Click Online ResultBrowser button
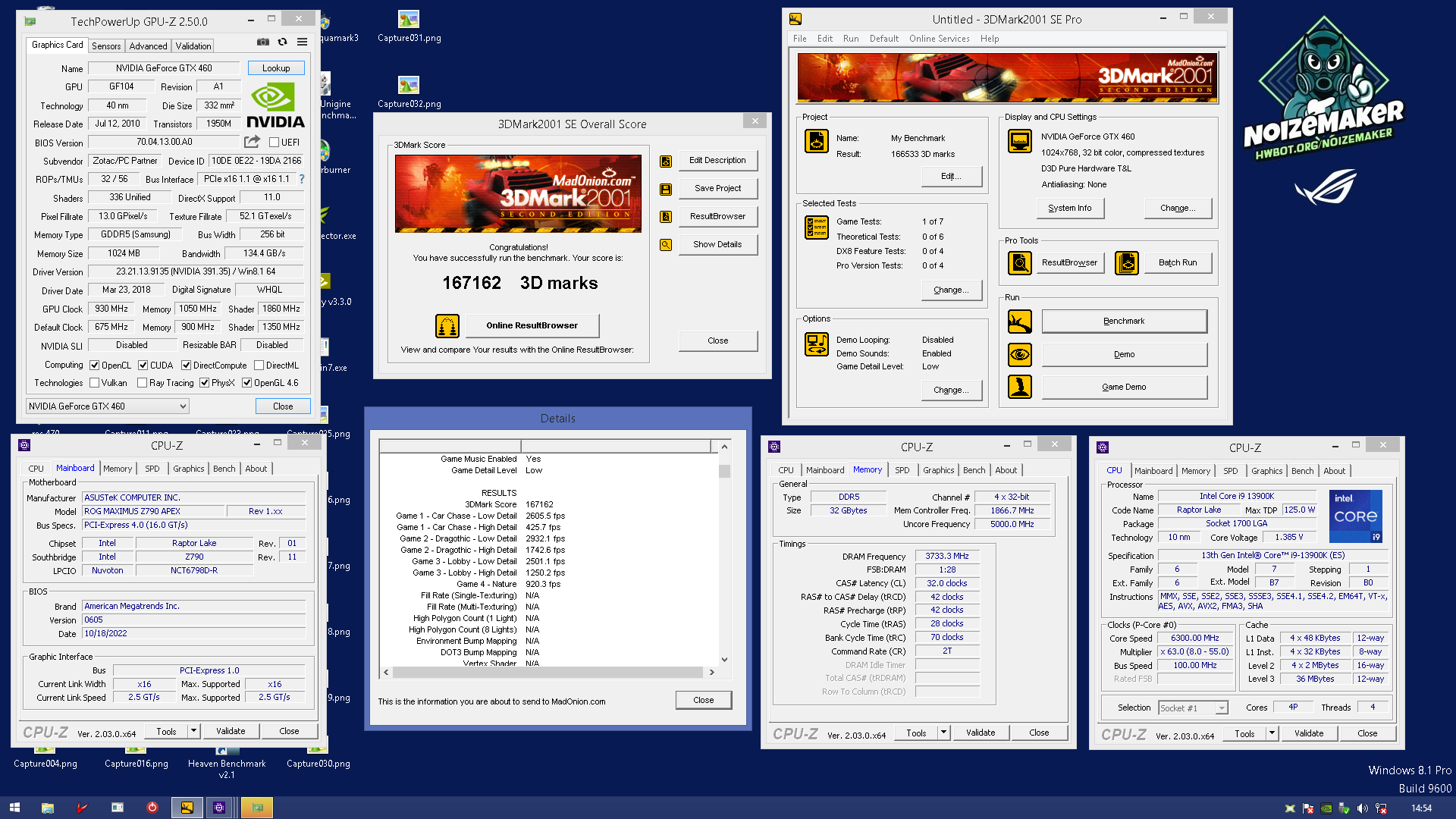Image resolution: width=1456 pixels, height=819 pixels. (532, 325)
